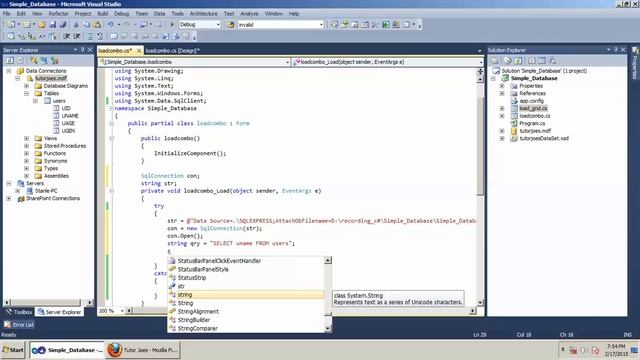Select the UNAME column in Server Explorer
Screen dimensions: 640x360
click(x=70, y=116)
